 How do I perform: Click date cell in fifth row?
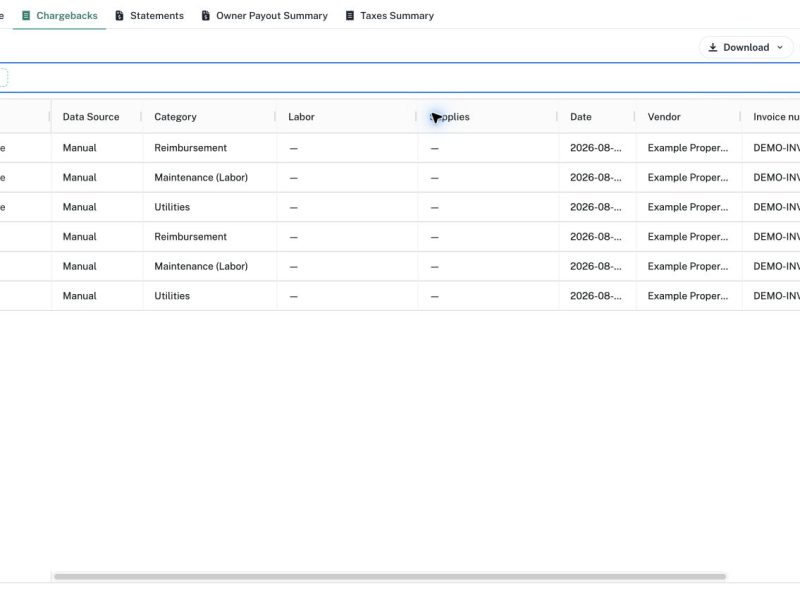point(595,266)
